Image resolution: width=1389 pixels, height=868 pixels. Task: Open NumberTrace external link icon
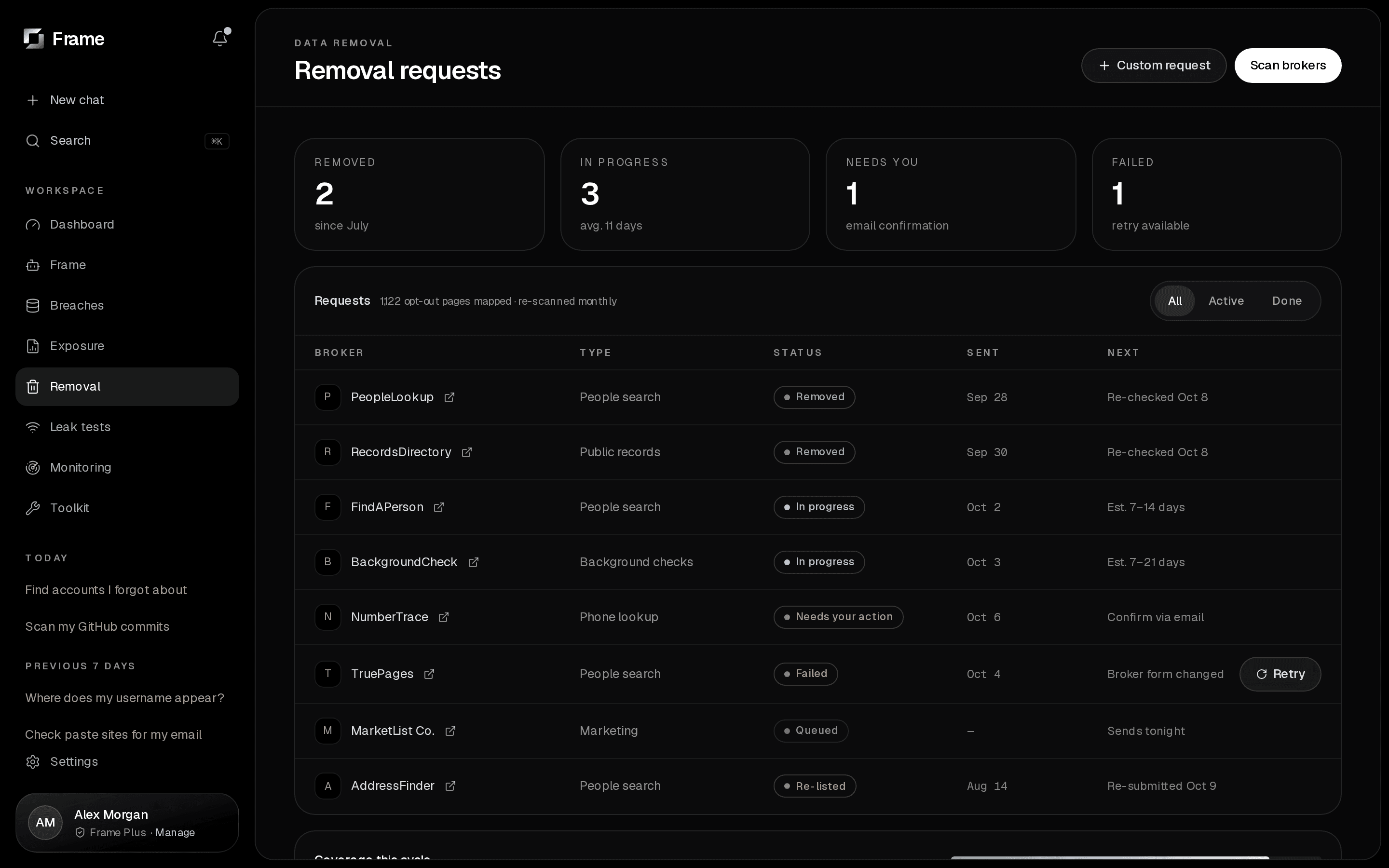(444, 617)
